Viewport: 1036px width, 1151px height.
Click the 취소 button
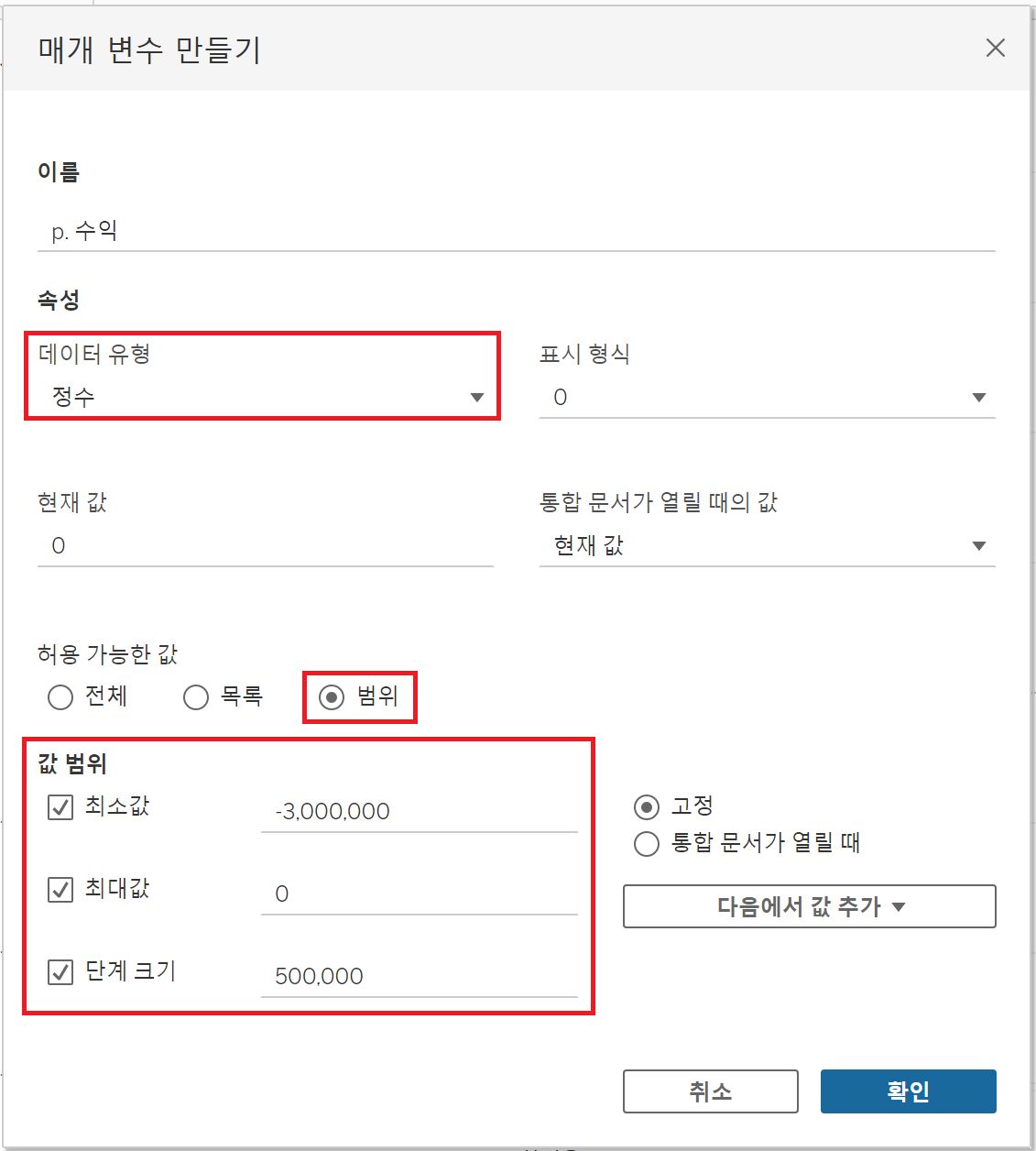[x=711, y=1091]
